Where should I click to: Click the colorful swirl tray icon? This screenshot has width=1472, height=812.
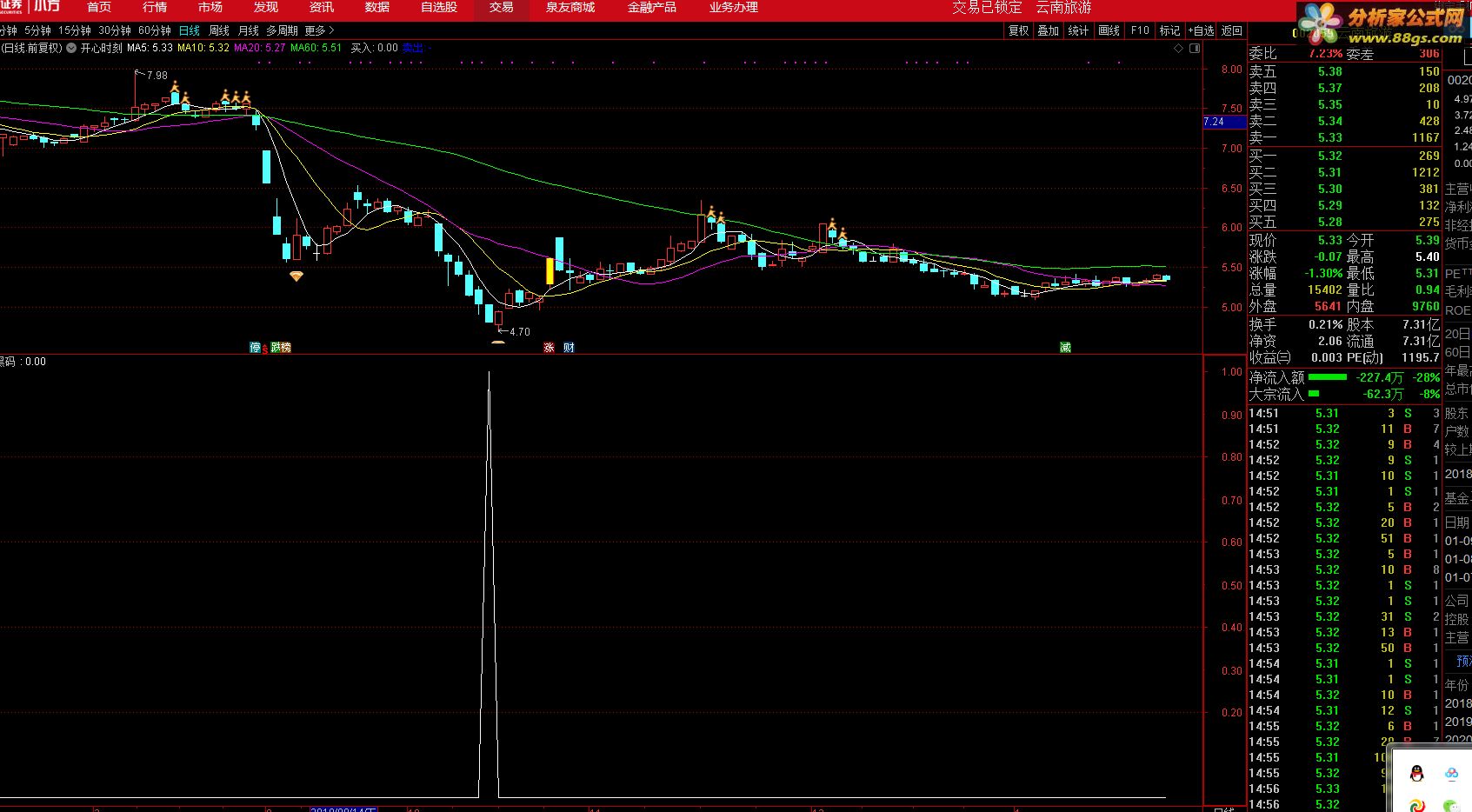pos(1416,805)
